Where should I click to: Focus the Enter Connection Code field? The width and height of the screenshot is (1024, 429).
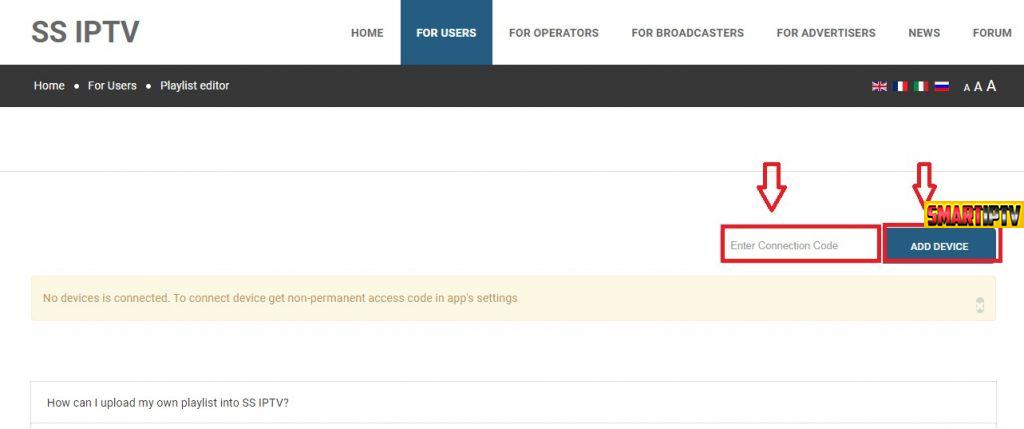point(801,246)
